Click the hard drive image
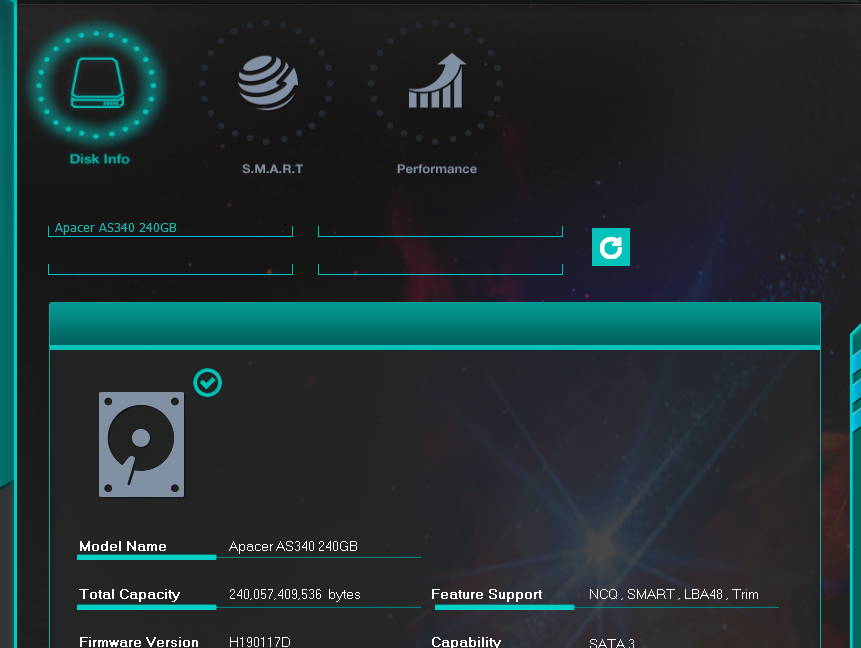861x648 pixels. pyautogui.click(x=142, y=444)
